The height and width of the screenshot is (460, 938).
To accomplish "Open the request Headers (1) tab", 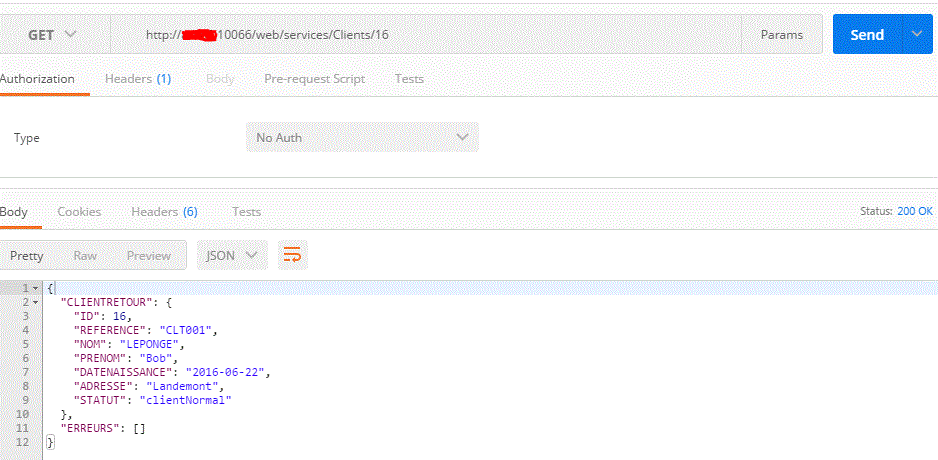I will coord(138,79).
